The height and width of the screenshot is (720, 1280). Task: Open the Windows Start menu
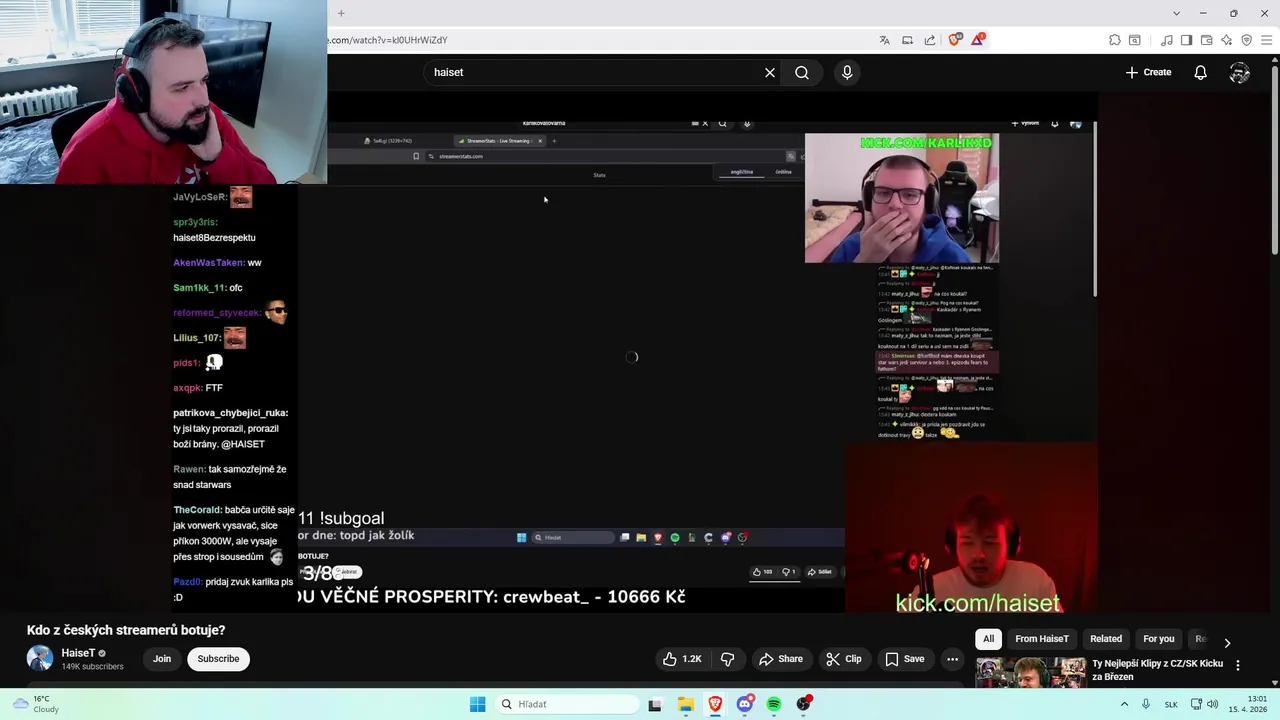[x=478, y=704]
